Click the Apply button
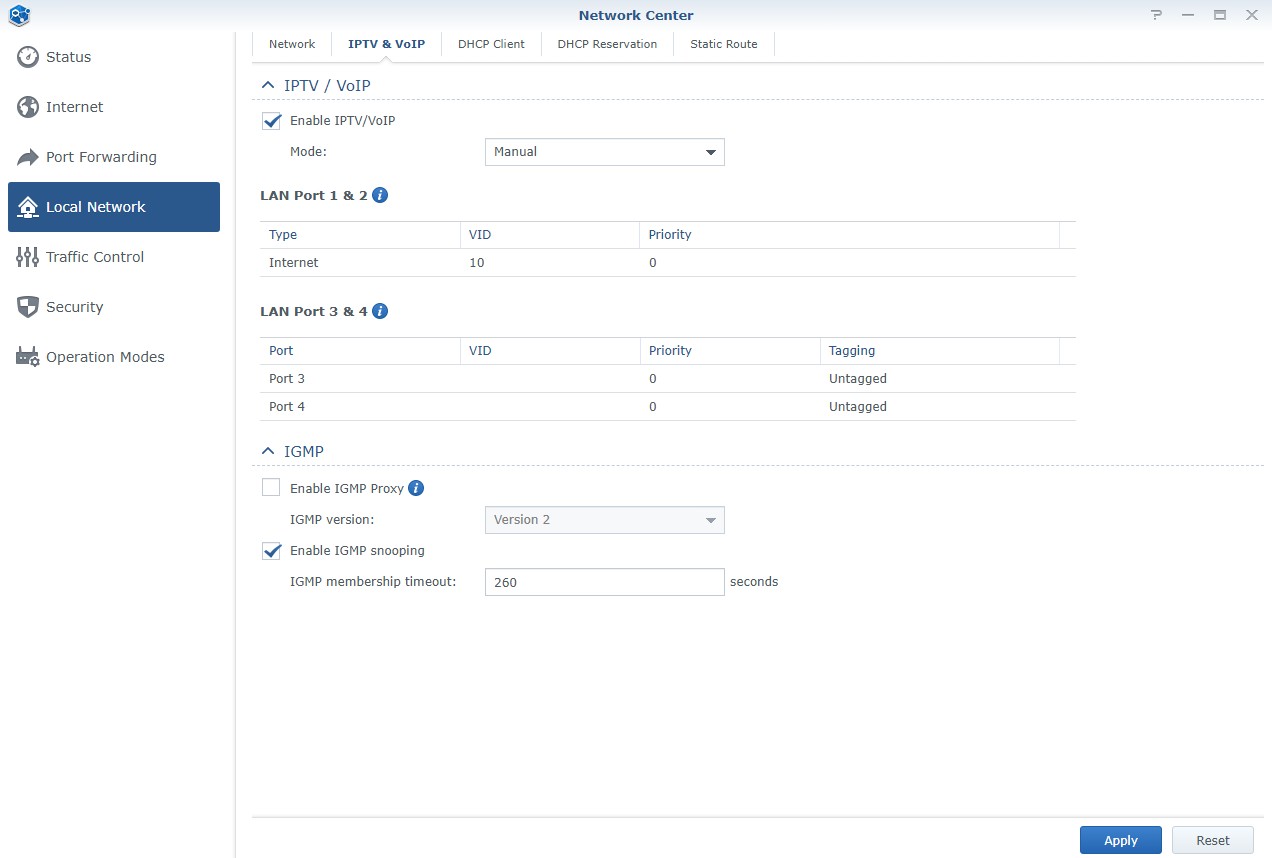Screen dimensions: 1272x858 click(x=1120, y=841)
